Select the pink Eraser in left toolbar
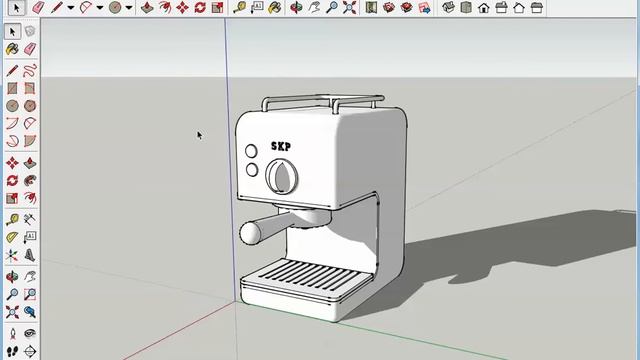This screenshot has height=360, width=640. pos(30,49)
